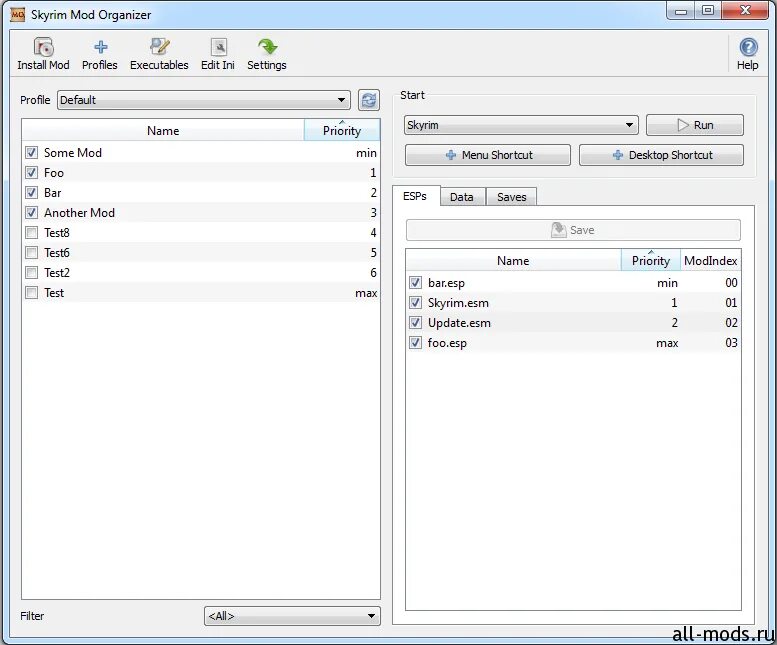Click ModIndex value 03 for foo.esp

click(731, 342)
